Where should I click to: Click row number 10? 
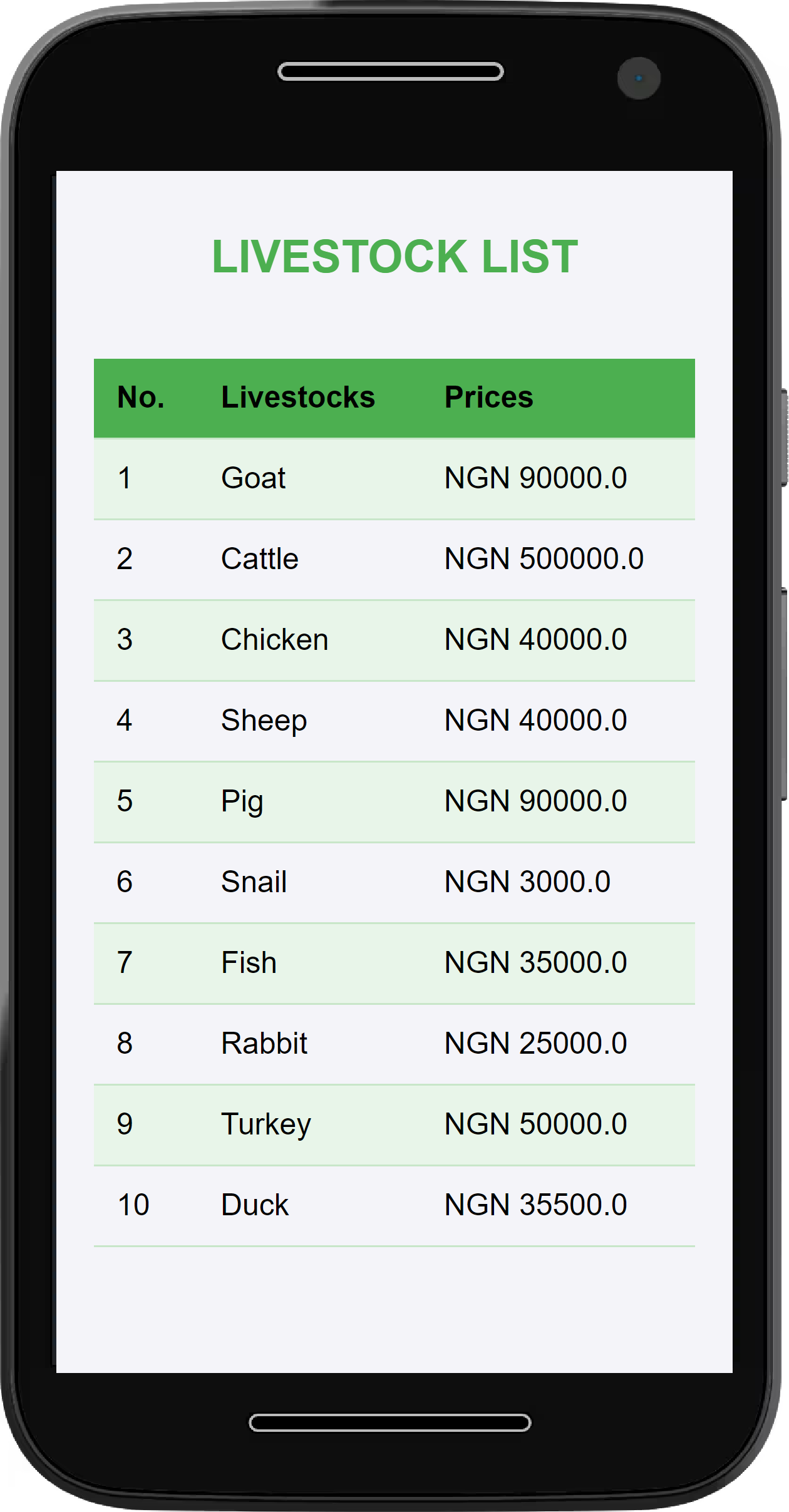point(133,1205)
